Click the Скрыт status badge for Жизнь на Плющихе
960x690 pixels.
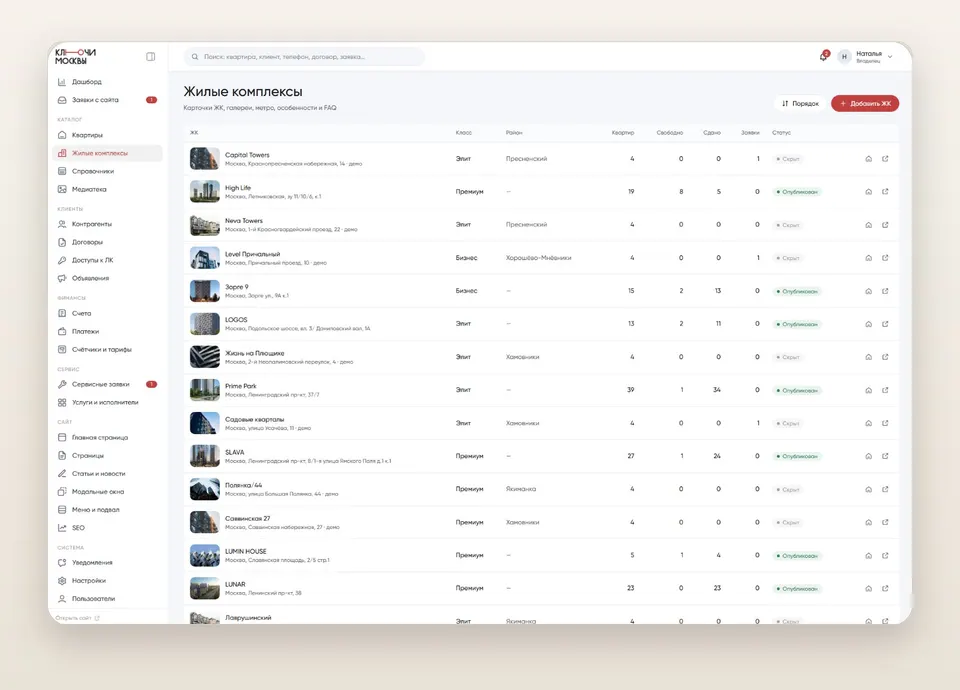(788, 357)
